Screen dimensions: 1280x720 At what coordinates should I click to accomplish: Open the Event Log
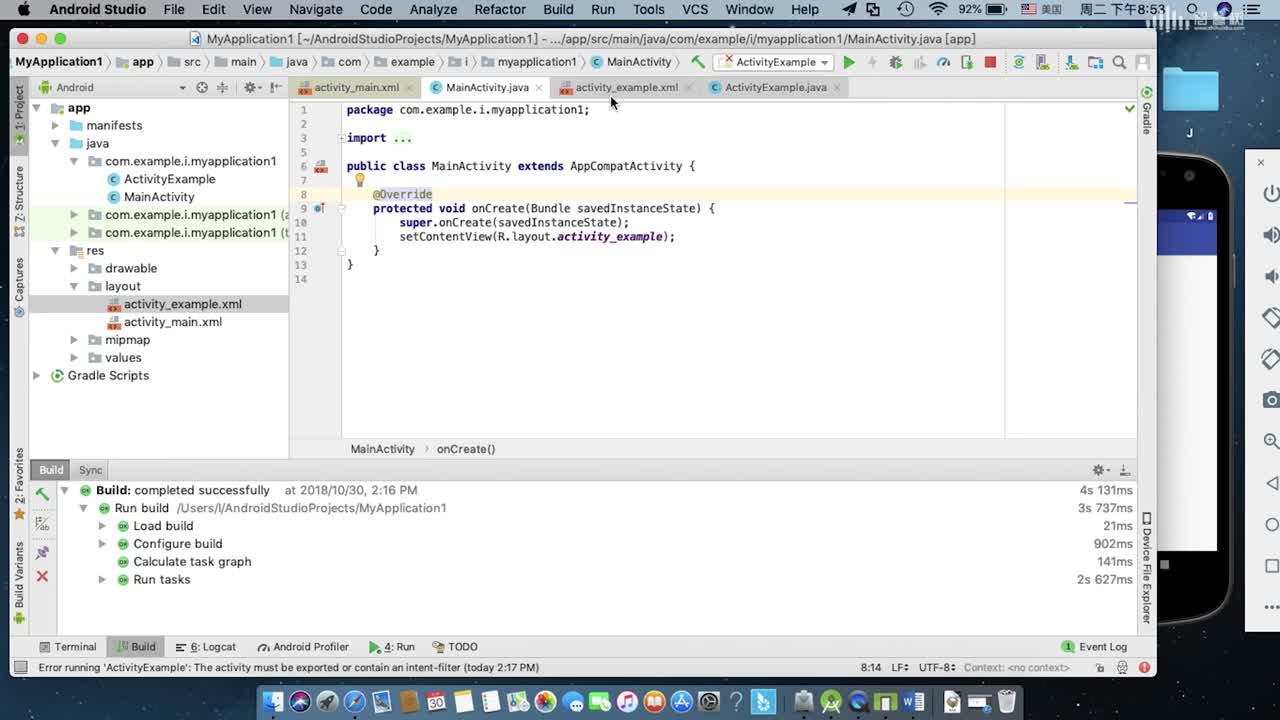[1095, 647]
